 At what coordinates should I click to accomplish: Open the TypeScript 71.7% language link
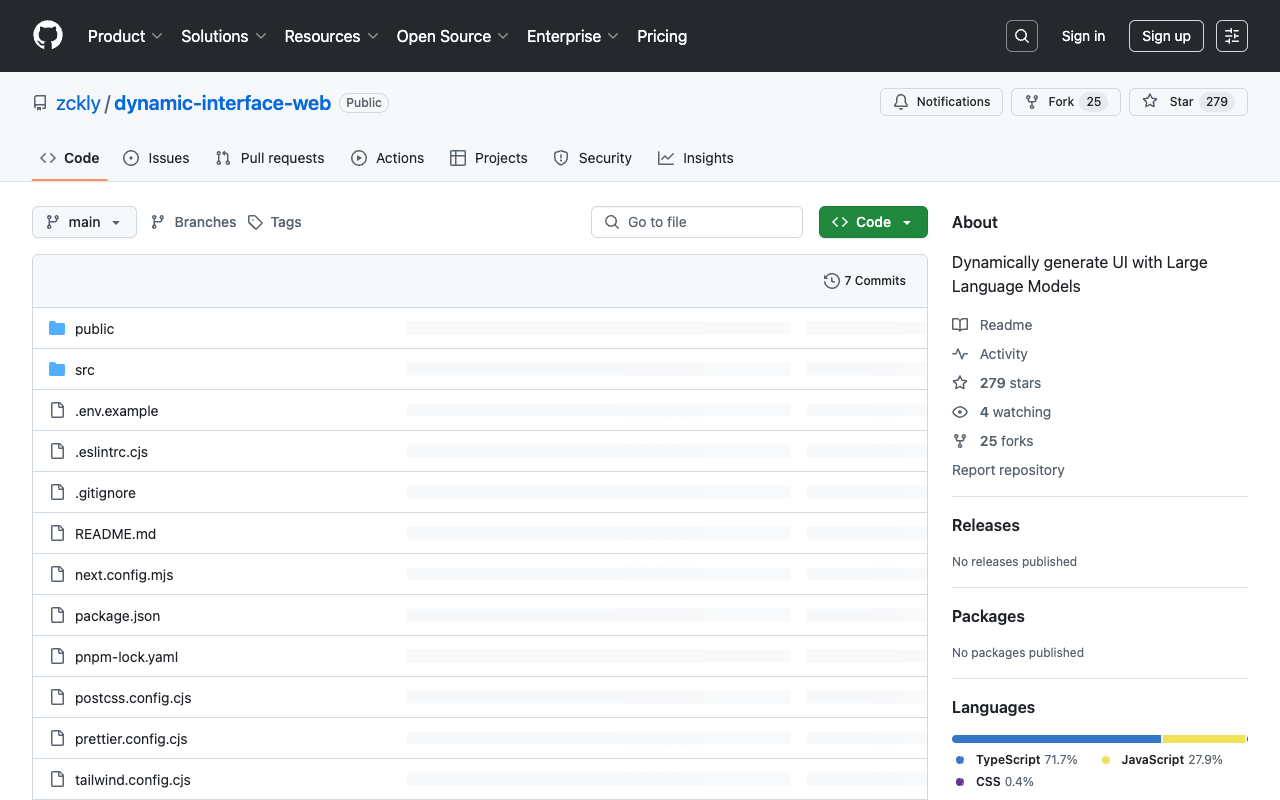point(1017,760)
